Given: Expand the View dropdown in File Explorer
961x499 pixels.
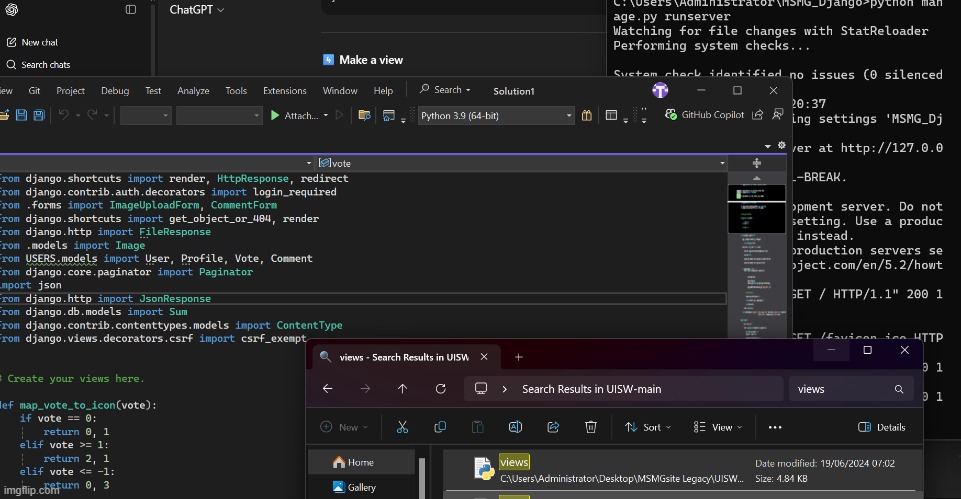Looking at the screenshot, I should click(x=719, y=427).
